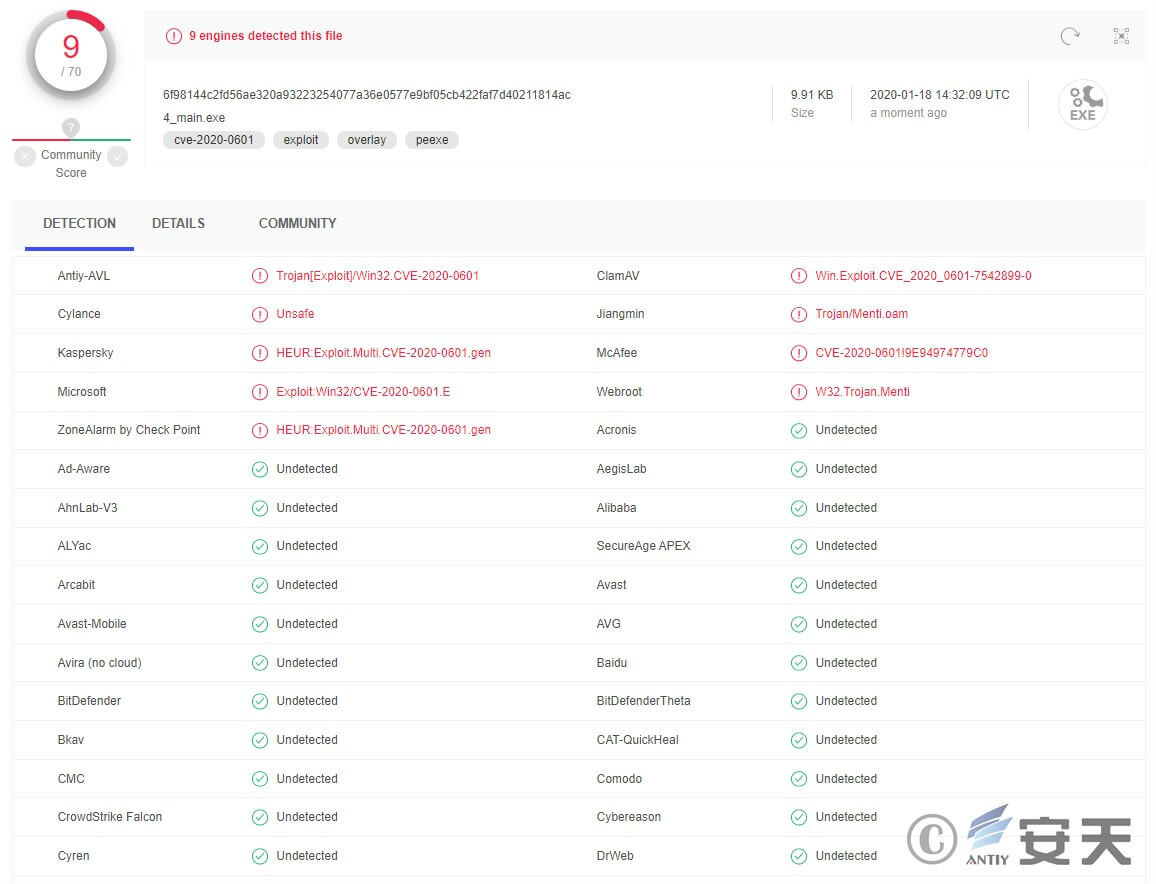Image resolution: width=1156 pixels, height=884 pixels.
Task: Click the Community Score label
Action: [71, 164]
